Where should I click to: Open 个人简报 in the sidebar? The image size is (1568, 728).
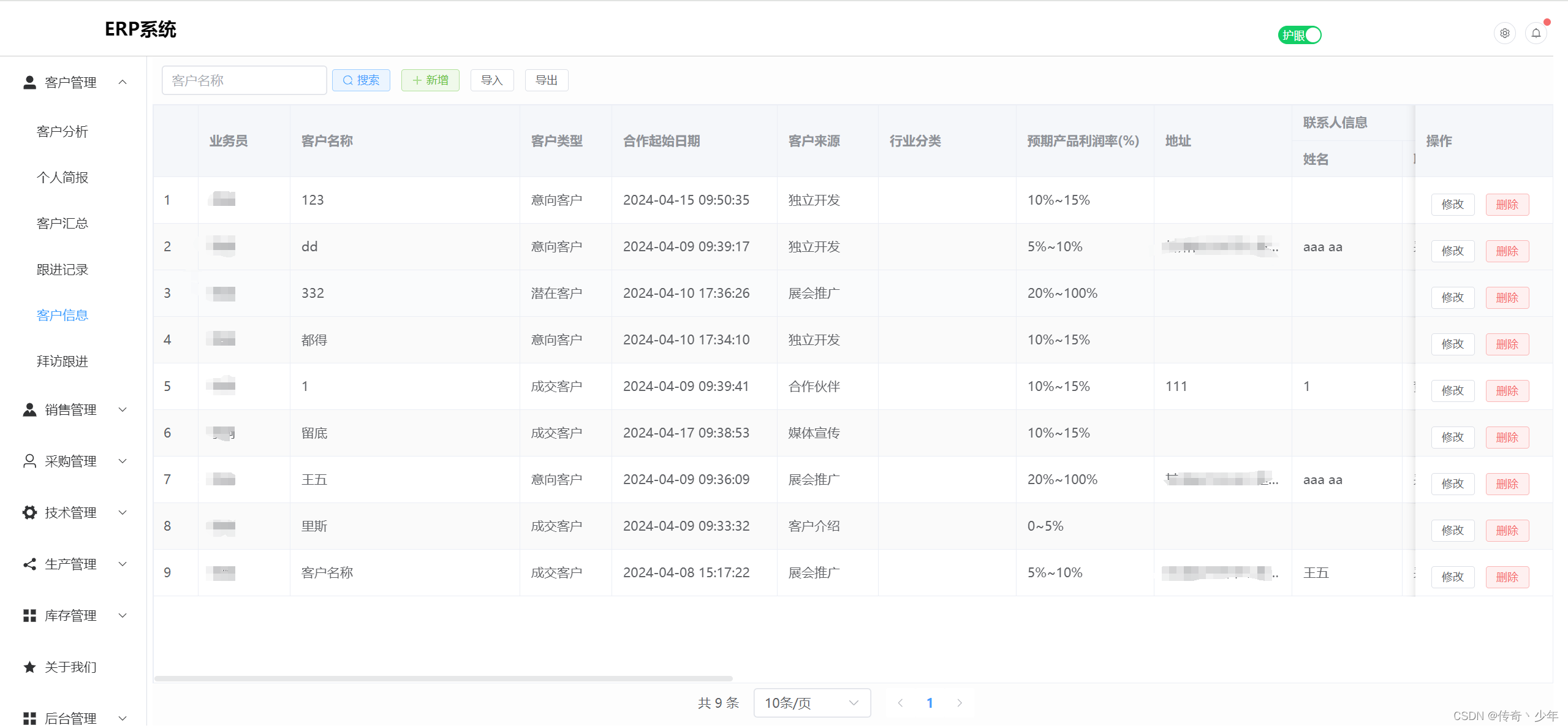click(62, 178)
